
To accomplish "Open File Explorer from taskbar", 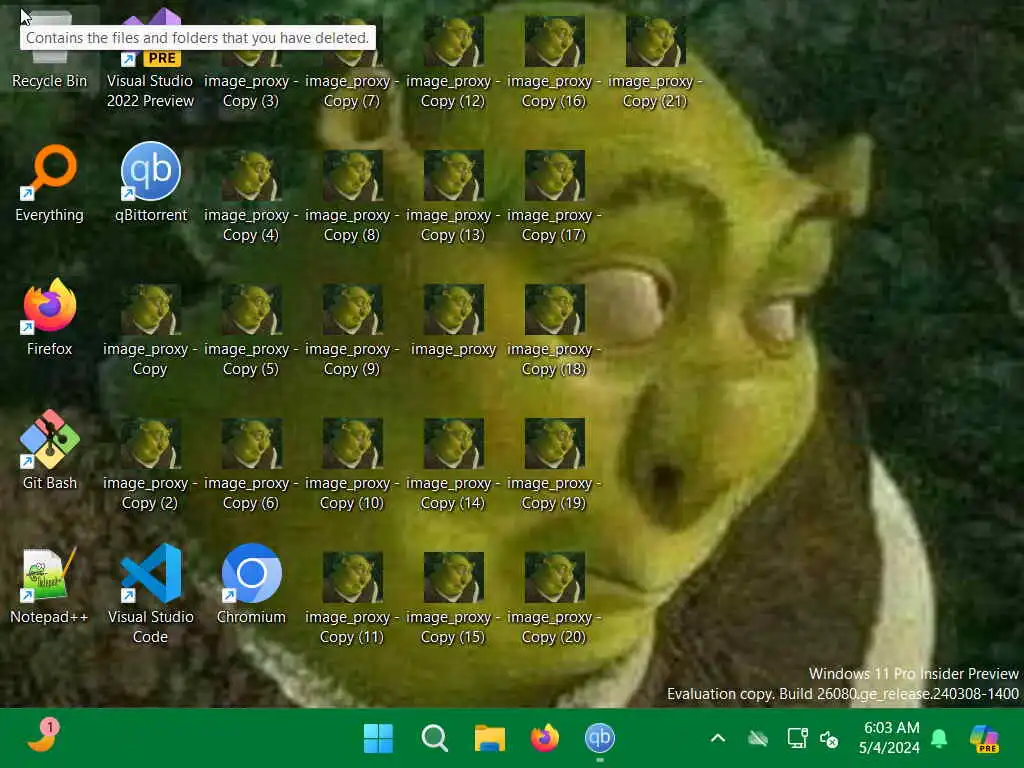I will (x=490, y=738).
